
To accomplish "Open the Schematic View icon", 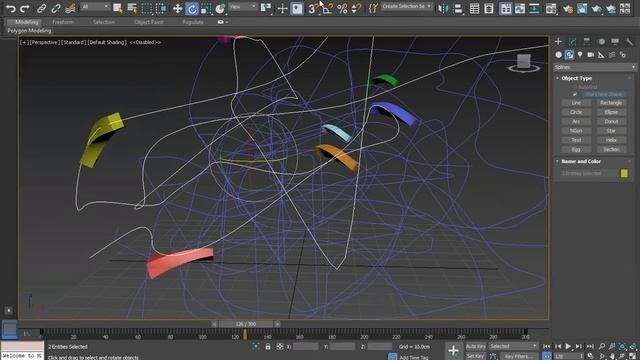I will point(534,8).
